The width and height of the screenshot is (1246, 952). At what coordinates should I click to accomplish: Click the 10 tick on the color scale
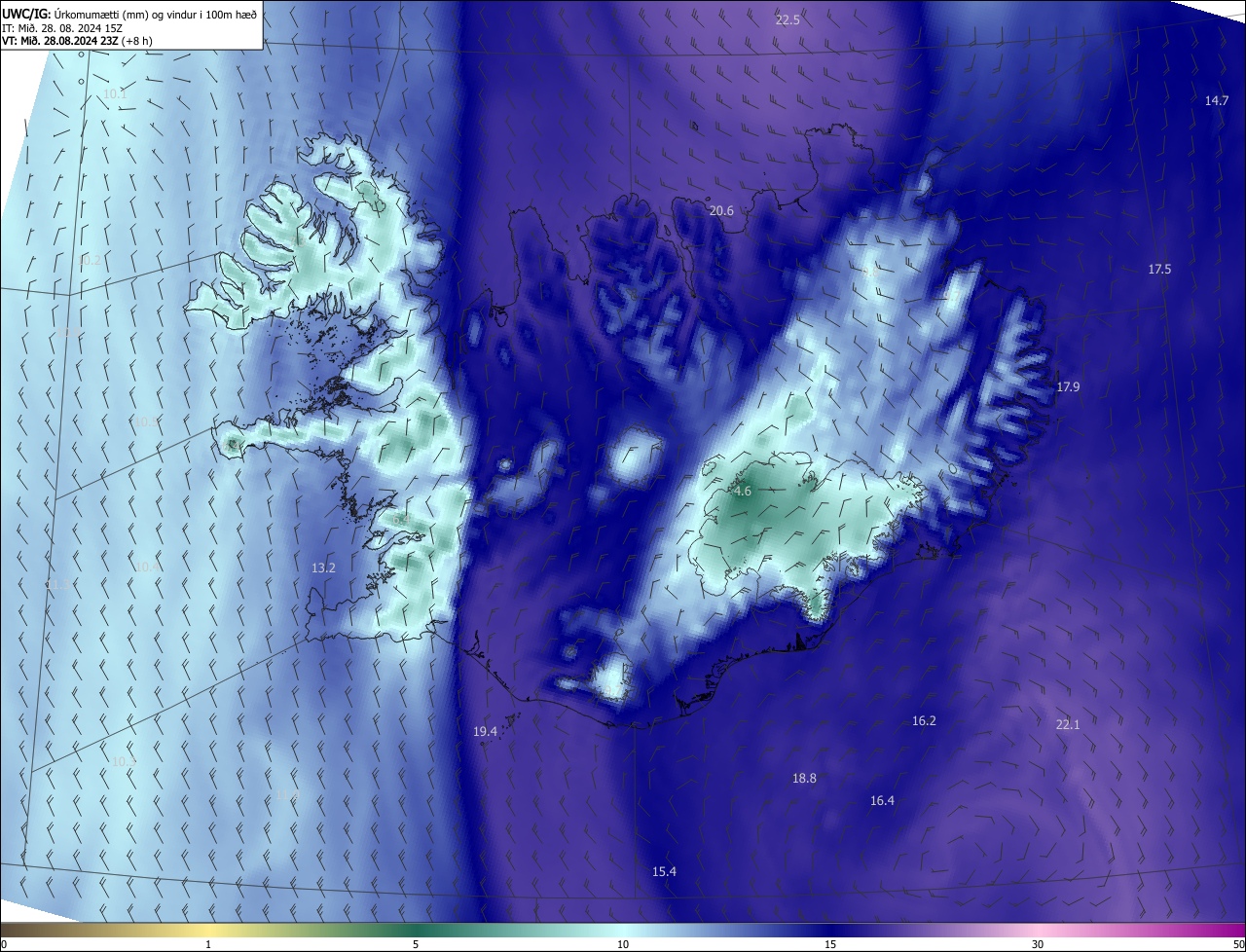point(623,945)
